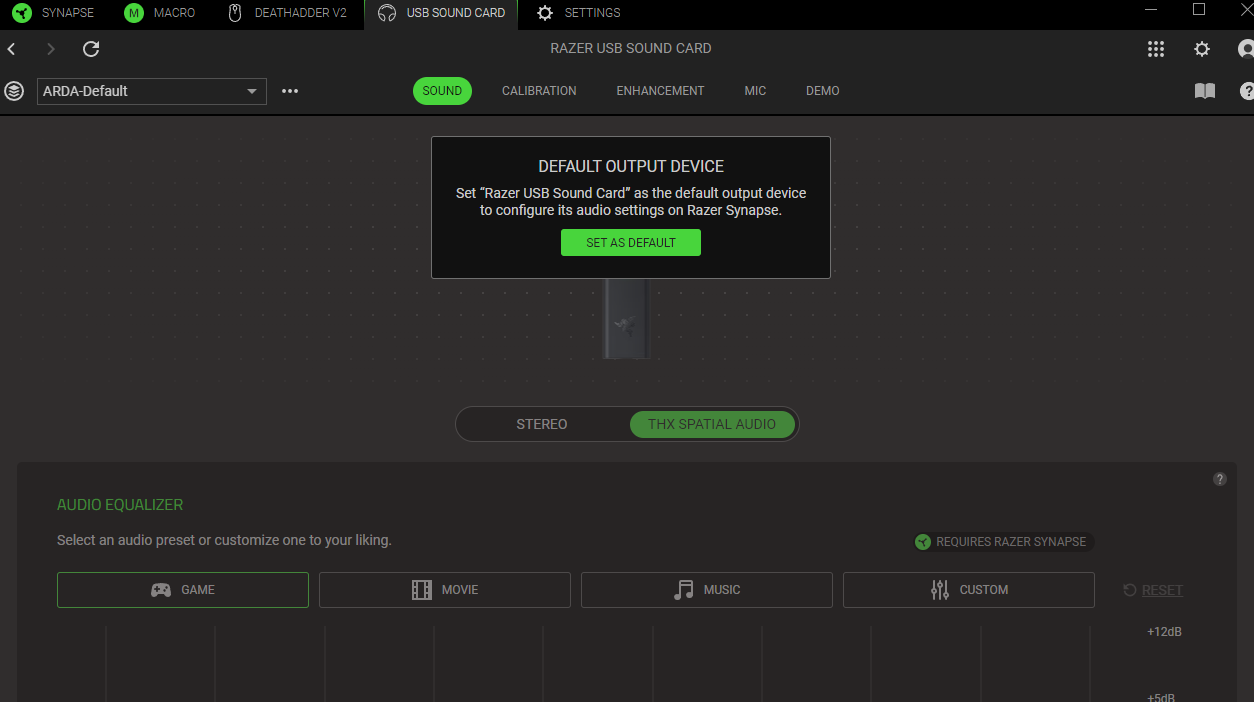Open the MIC section

pyautogui.click(x=755, y=91)
